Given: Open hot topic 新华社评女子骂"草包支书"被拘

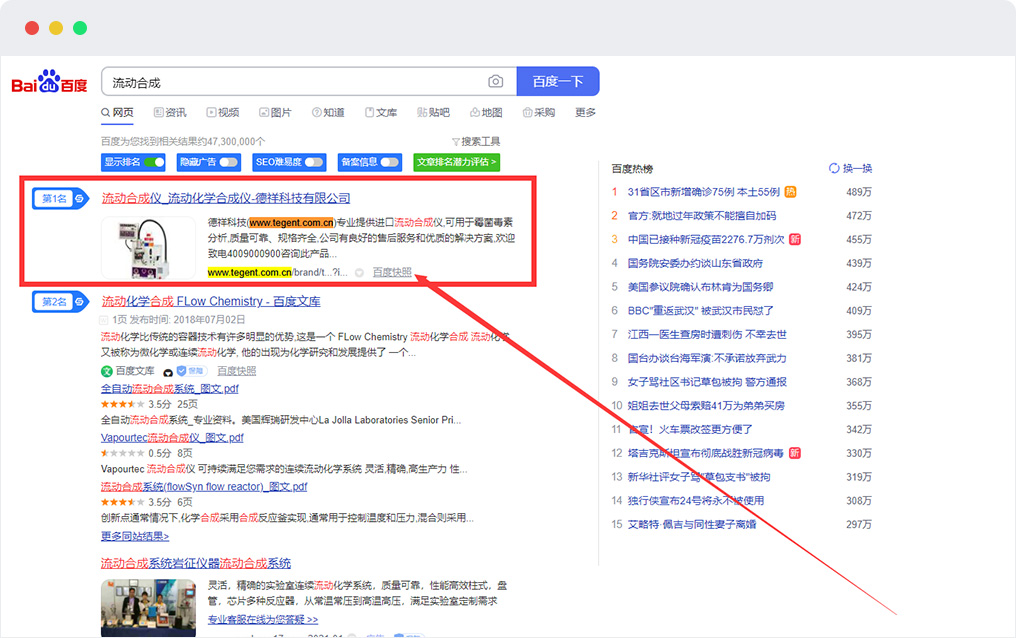Looking at the screenshot, I should (x=698, y=477).
